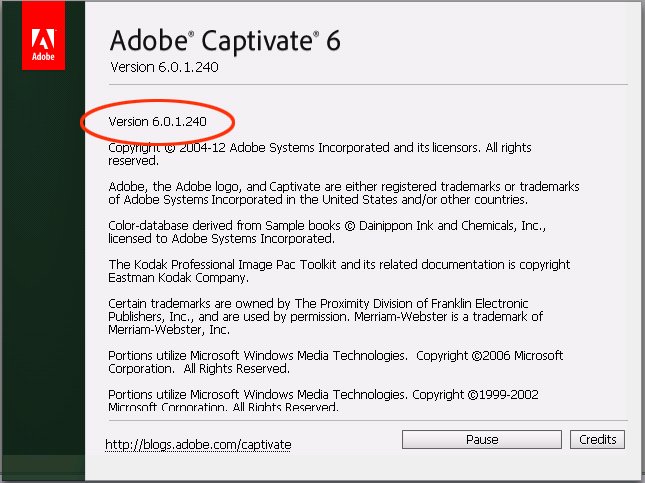Select the registered trademarks notice paragraph
Viewport: 645px width, 483px height.
[x=343, y=193]
